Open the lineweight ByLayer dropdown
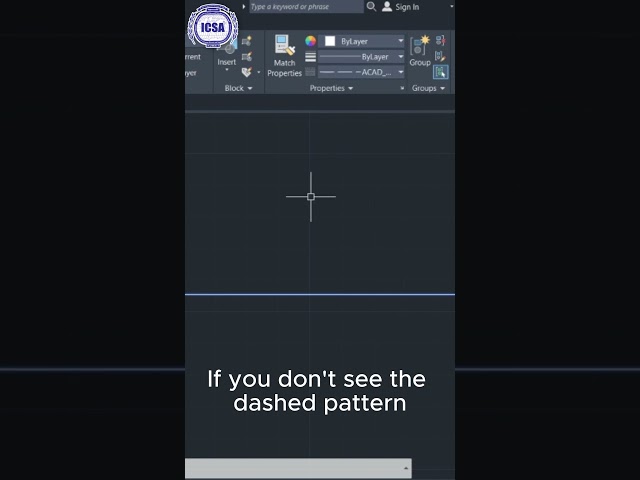 [361, 57]
